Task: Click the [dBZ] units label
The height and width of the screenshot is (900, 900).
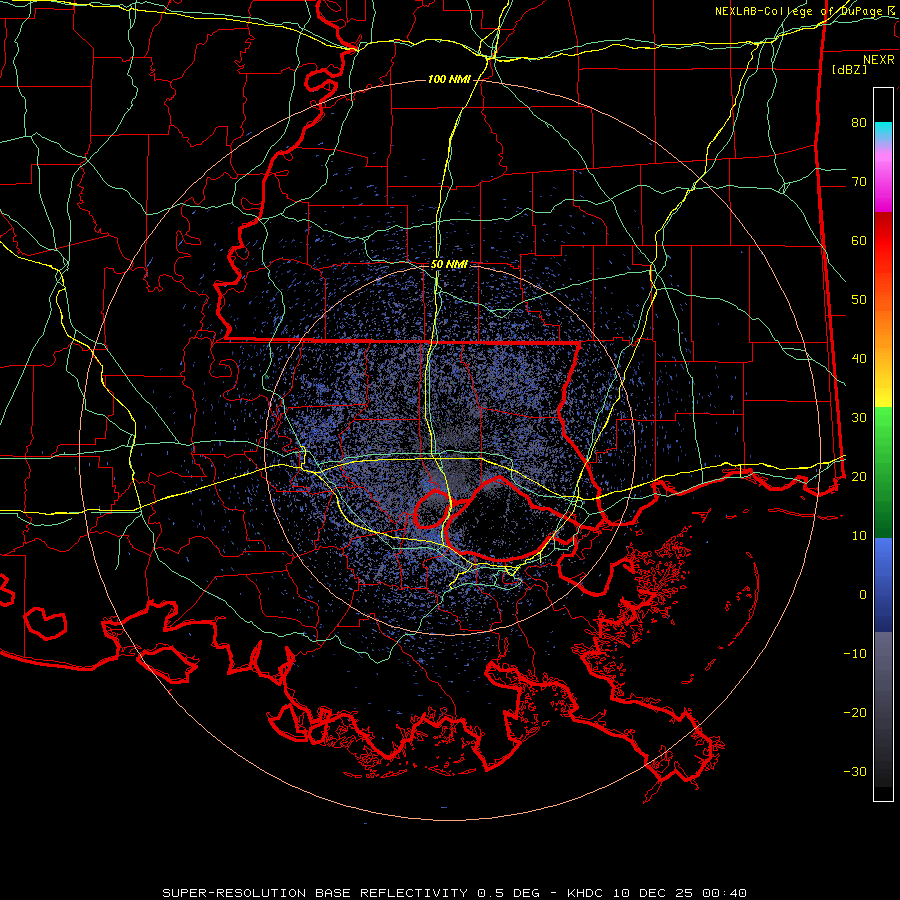Action: [849, 70]
